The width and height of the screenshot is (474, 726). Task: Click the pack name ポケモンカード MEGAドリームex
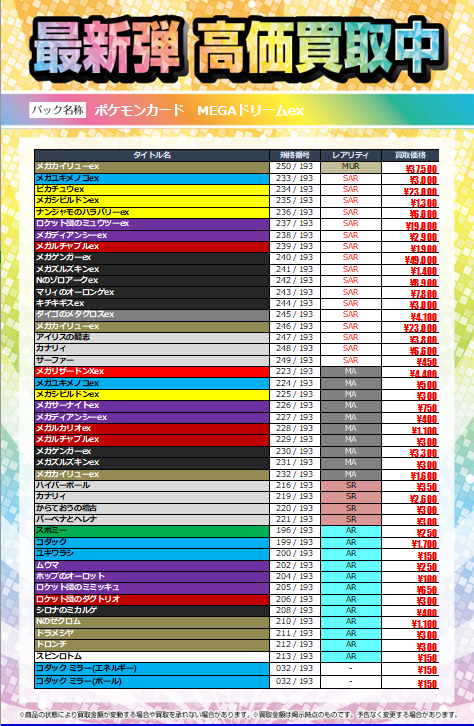coord(199,111)
